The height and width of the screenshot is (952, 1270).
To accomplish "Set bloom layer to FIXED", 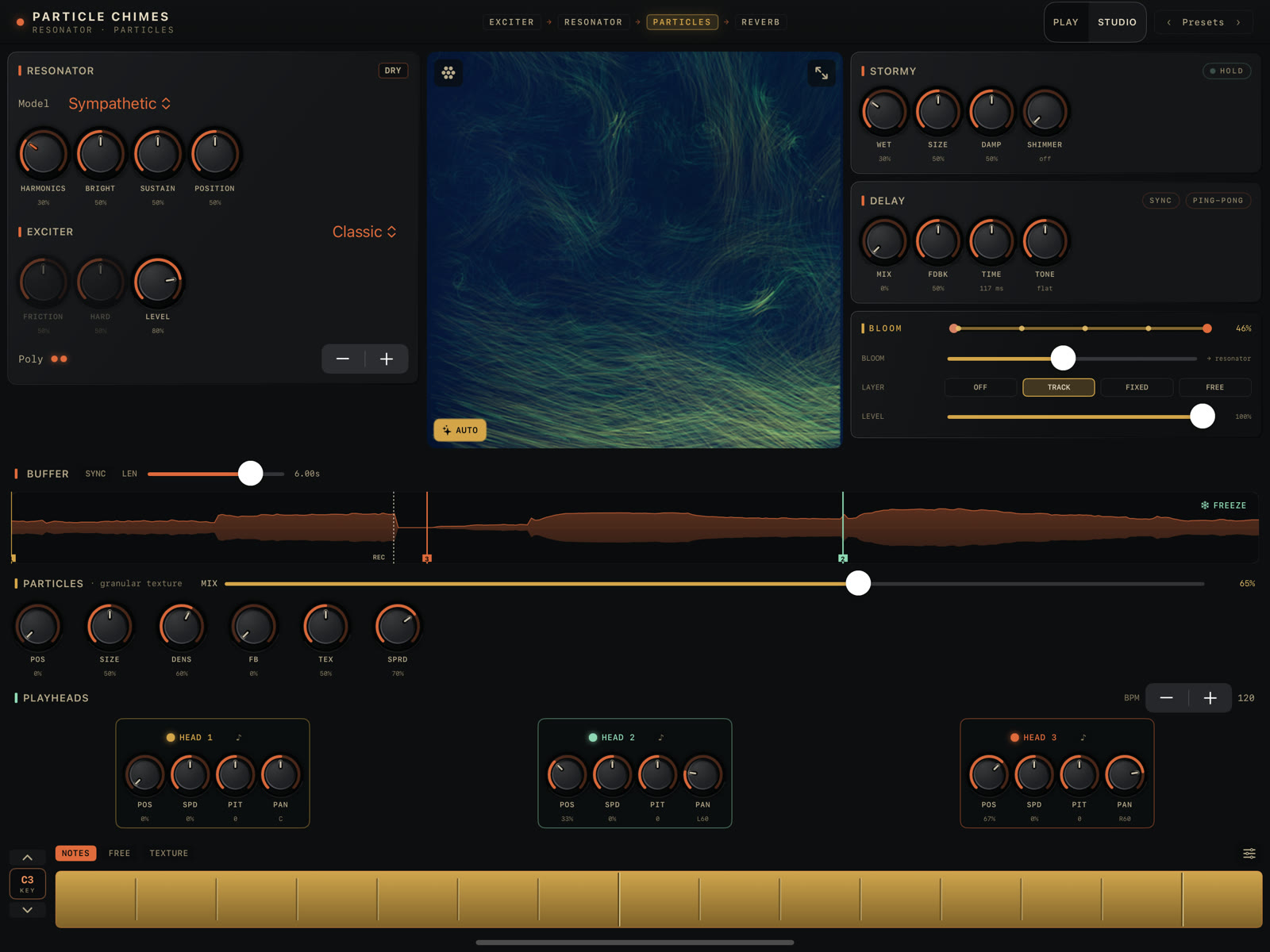I will pos(1137,387).
